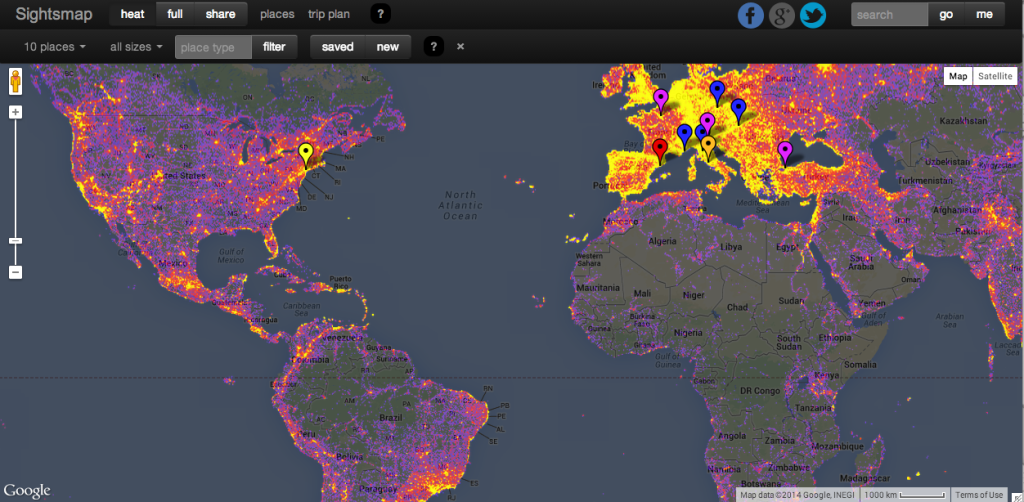
Task: Click the DR Congo label
Action: point(760,390)
